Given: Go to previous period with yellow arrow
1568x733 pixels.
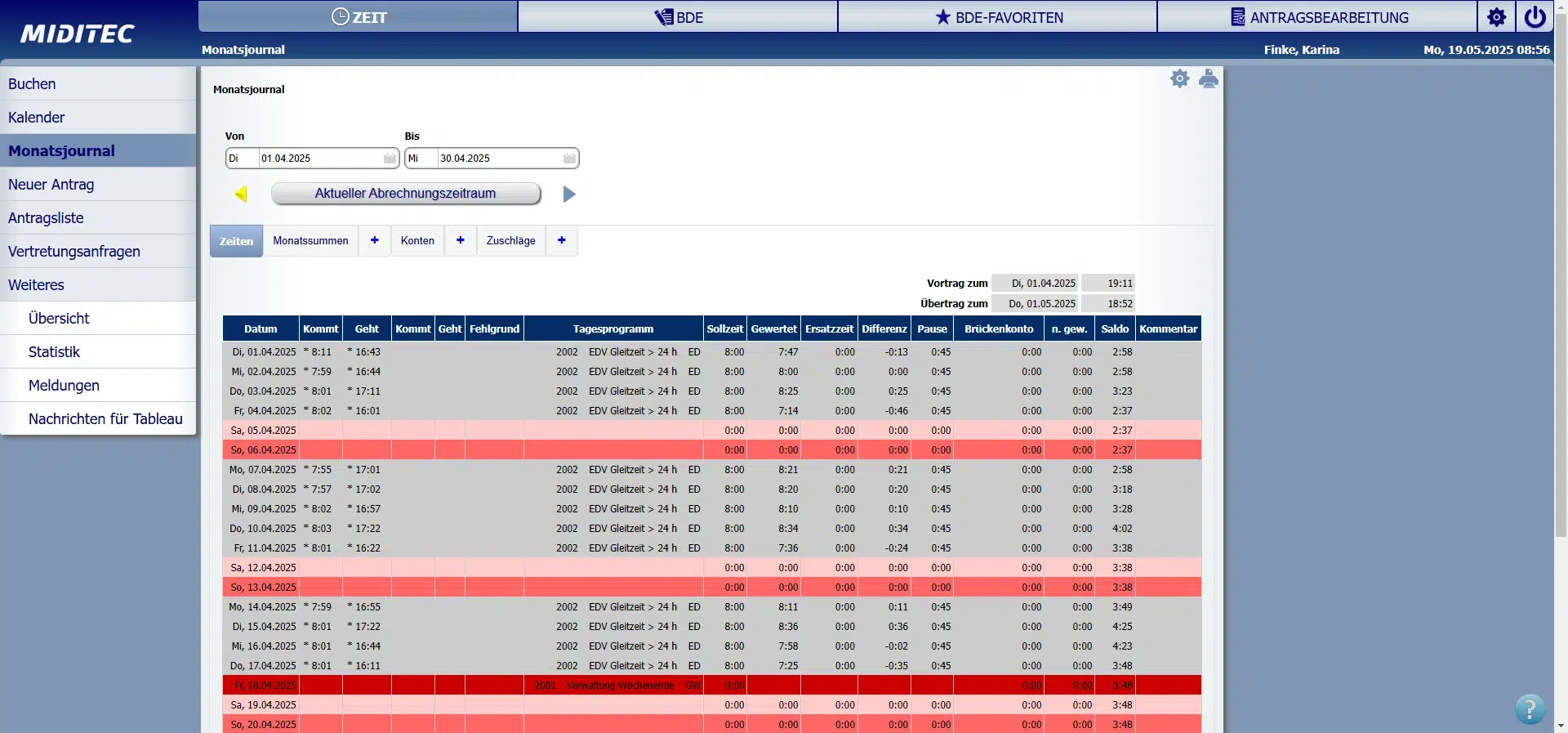Looking at the screenshot, I should (241, 194).
